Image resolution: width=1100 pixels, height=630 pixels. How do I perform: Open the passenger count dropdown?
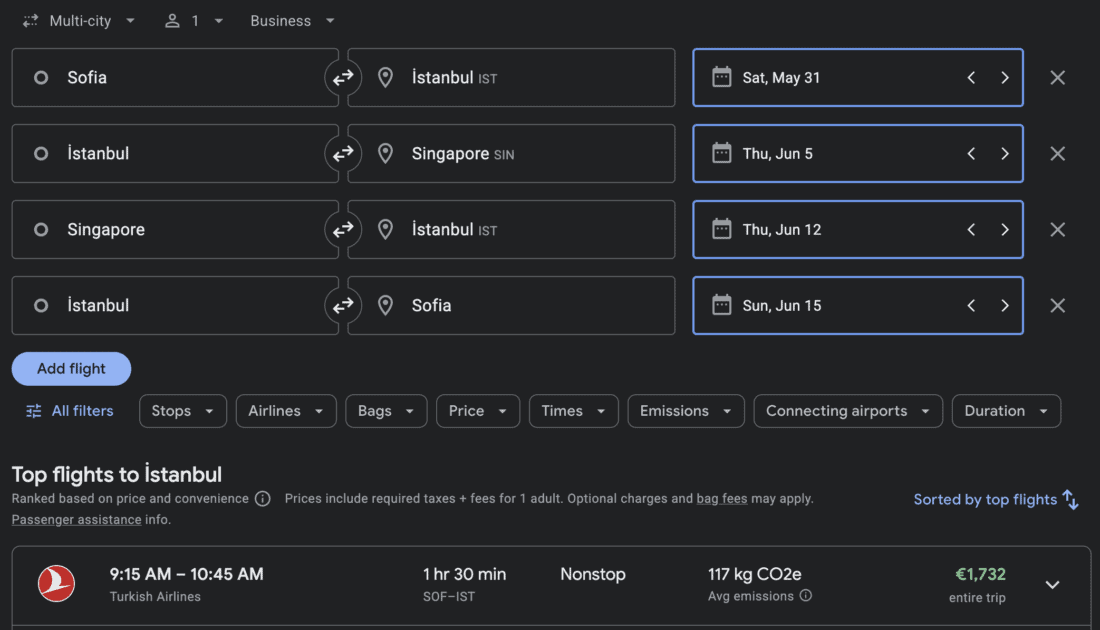[x=194, y=21]
